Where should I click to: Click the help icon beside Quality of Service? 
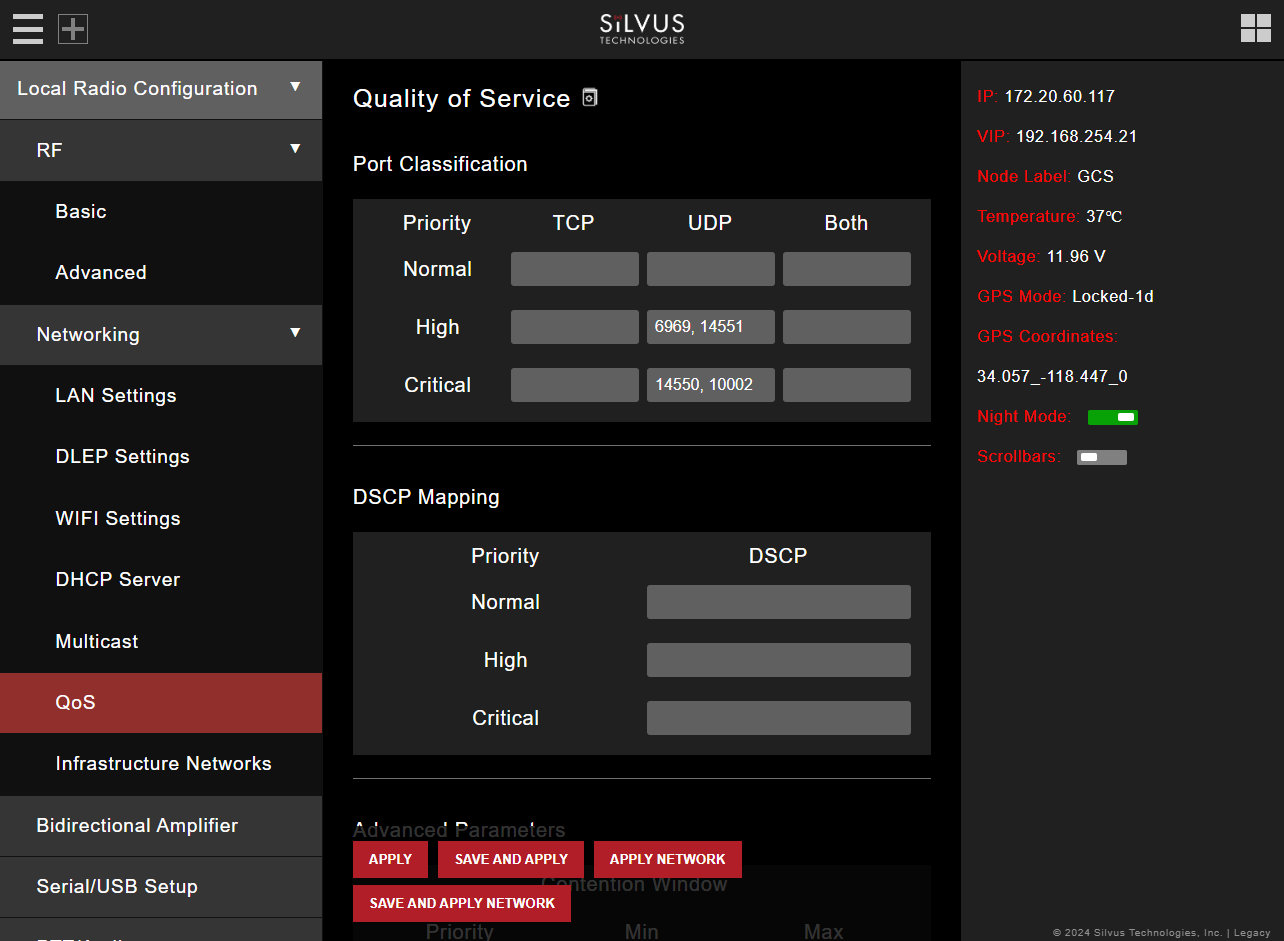[589, 97]
